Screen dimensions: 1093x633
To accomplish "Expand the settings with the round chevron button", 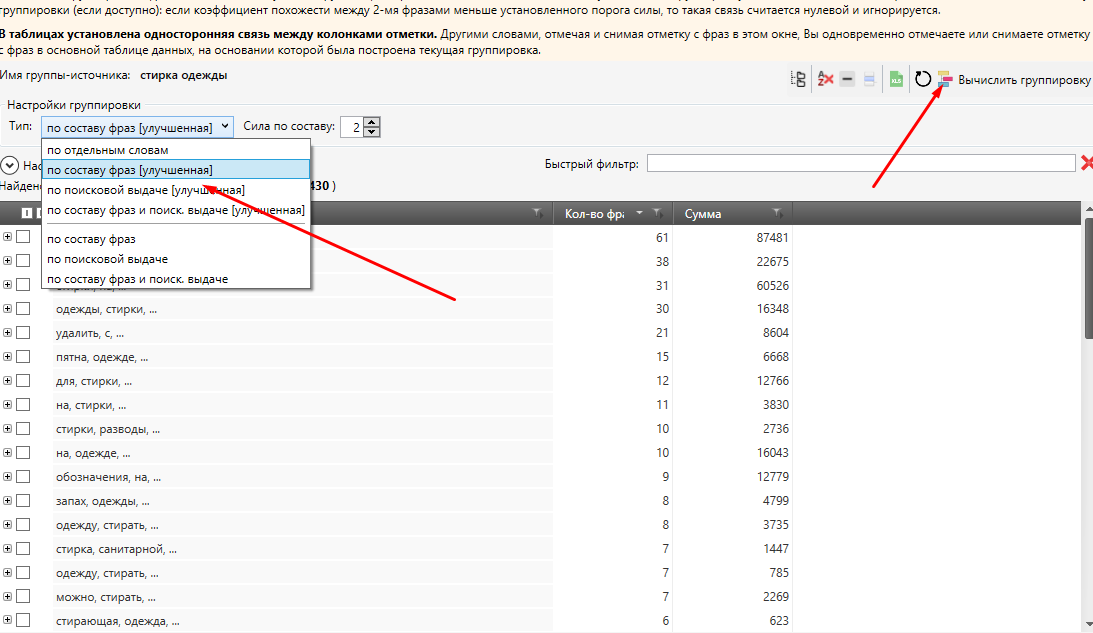I will coord(10,165).
